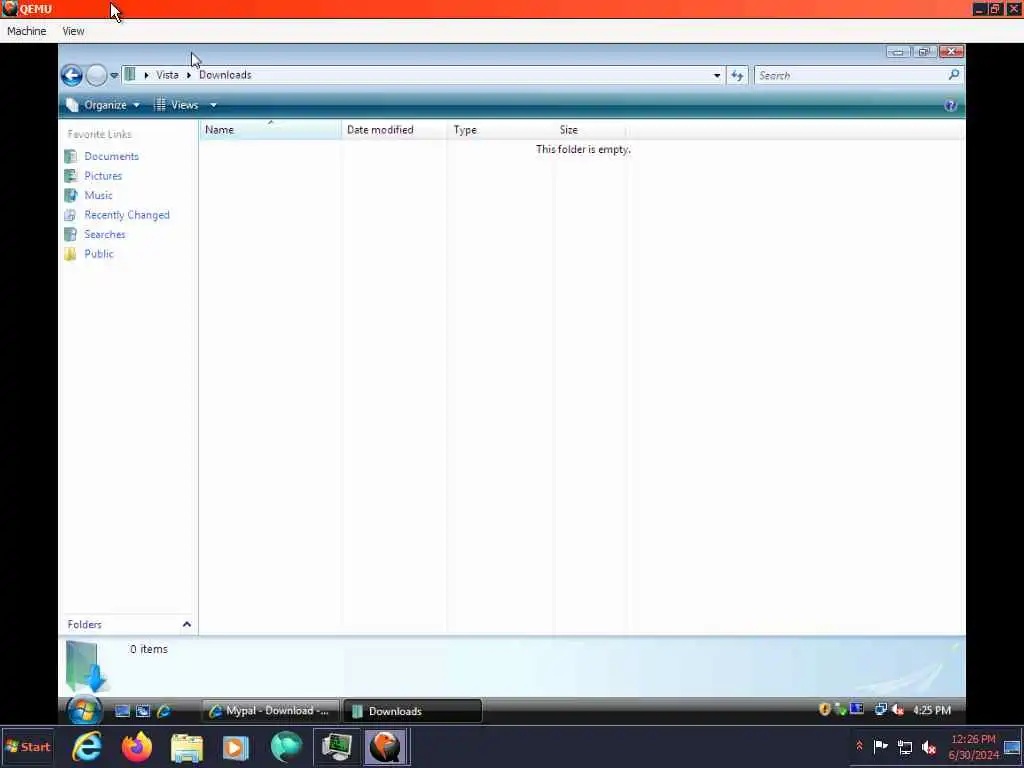
Task: Select Vista in the address breadcrumb
Action: click(167, 75)
